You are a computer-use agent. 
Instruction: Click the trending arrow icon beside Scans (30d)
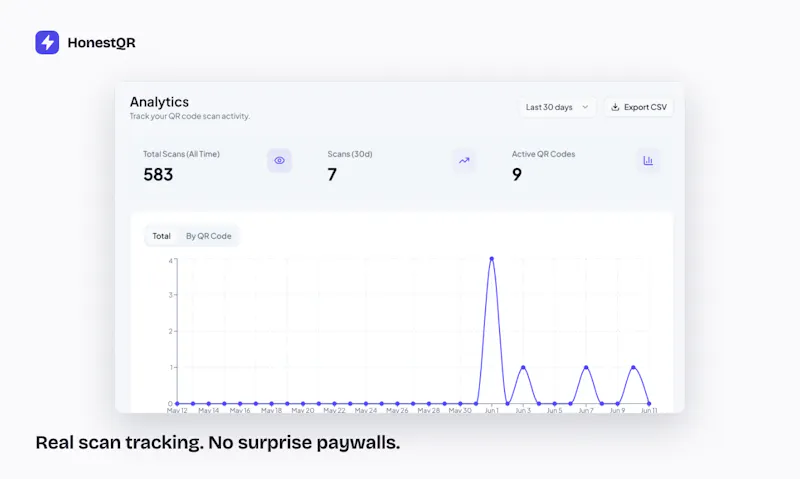tap(464, 160)
